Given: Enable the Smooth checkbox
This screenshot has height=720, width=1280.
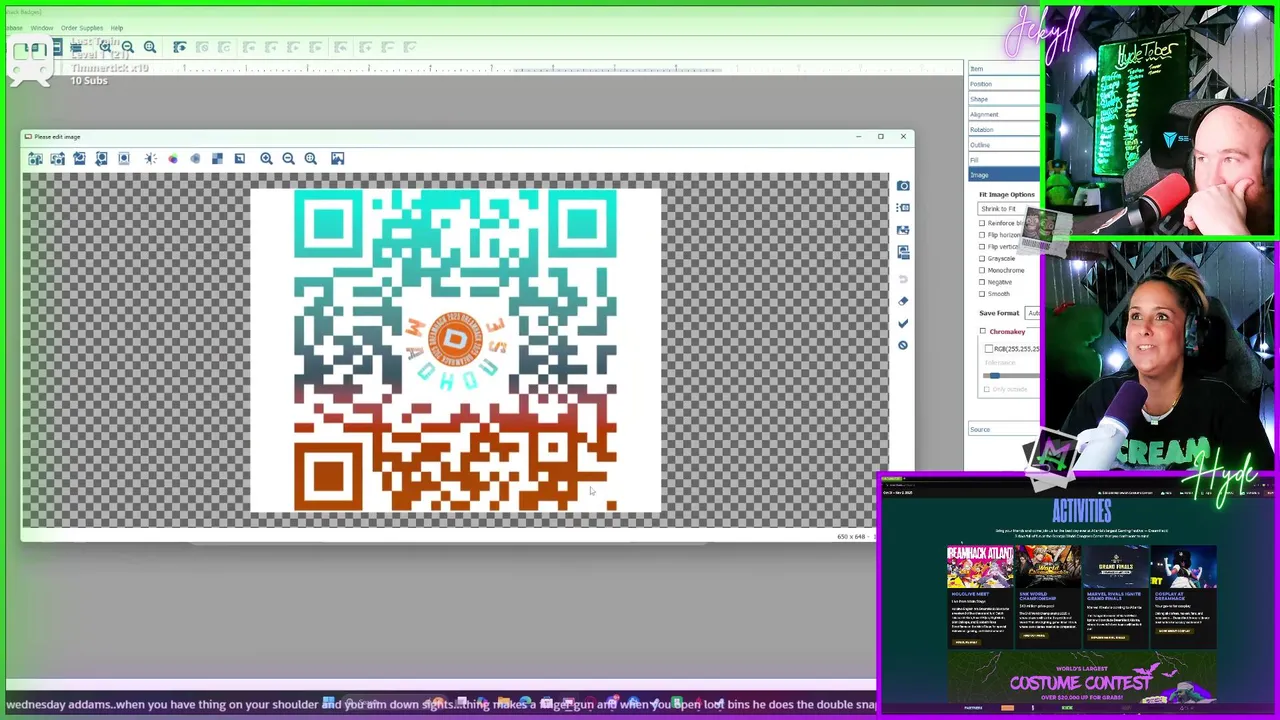Looking at the screenshot, I should click(982, 294).
